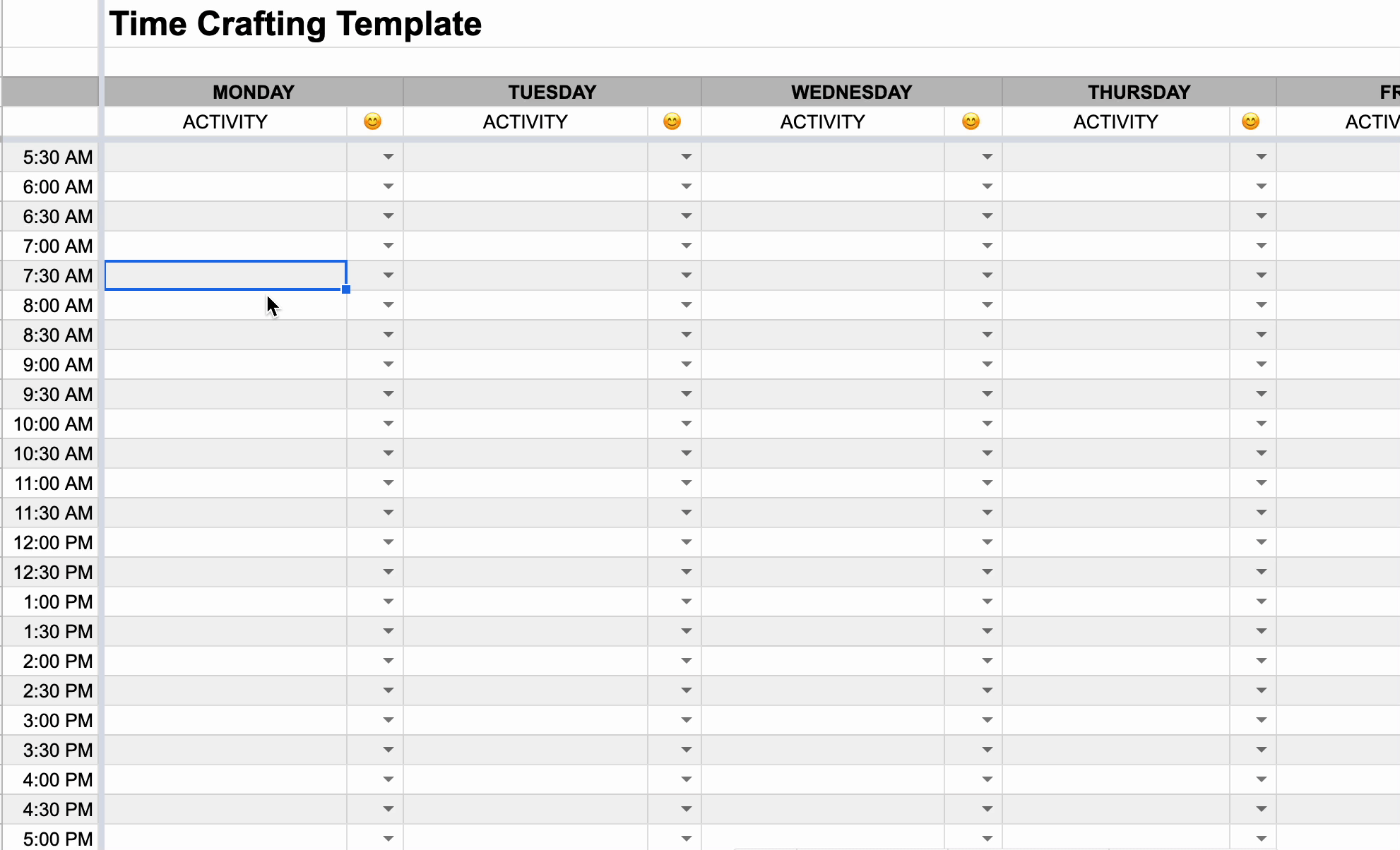1400x850 pixels.
Task: Select Thursday activity cell at 6:00 AM
Action: click(1115, 186)
